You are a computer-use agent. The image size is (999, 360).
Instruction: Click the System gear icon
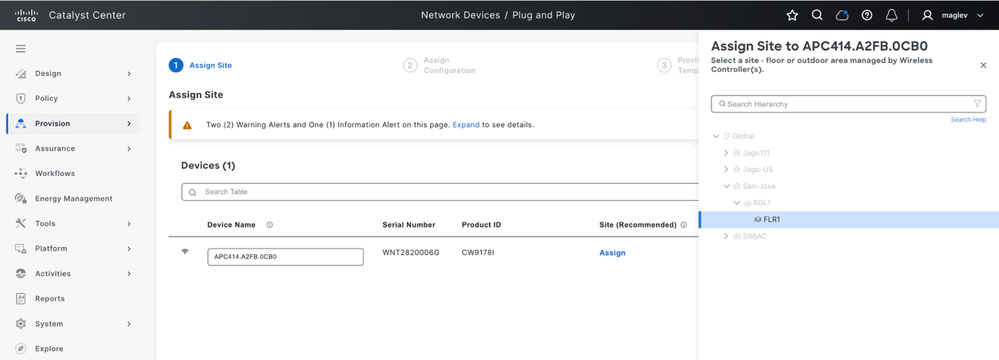20,324
